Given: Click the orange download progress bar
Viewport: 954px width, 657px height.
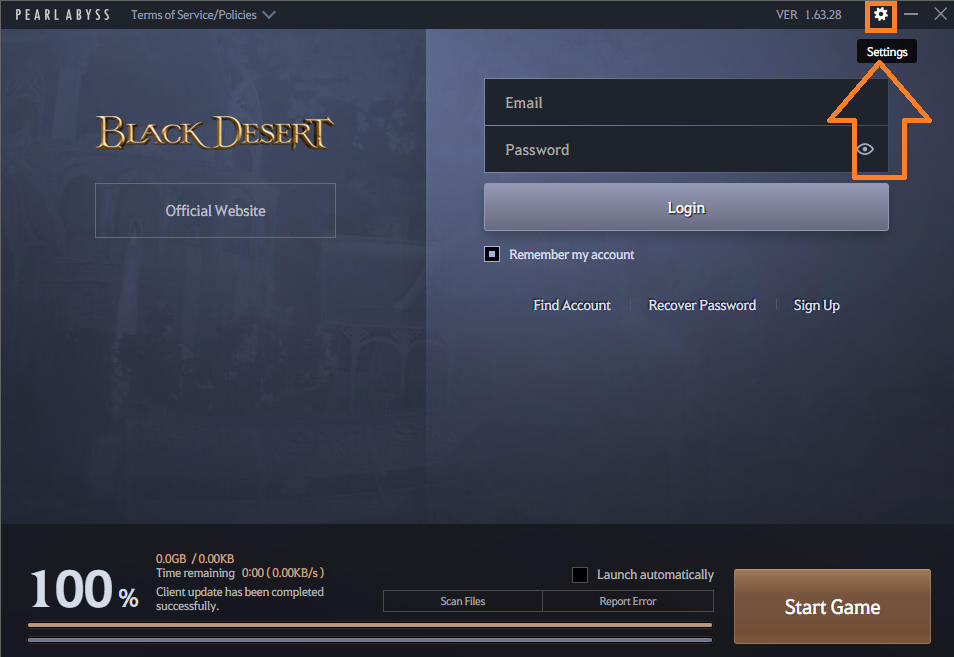Looking at the screenshot, I should (370, 625).
